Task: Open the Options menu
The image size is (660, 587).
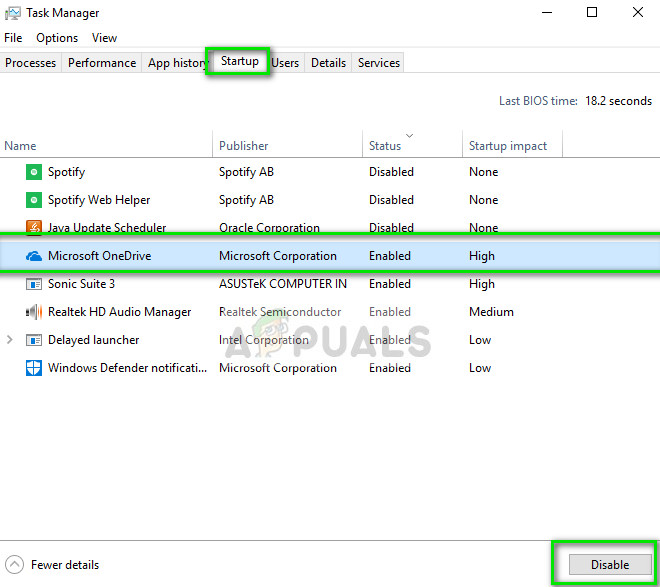Action: pyautogui.click(x=57, y=38)
